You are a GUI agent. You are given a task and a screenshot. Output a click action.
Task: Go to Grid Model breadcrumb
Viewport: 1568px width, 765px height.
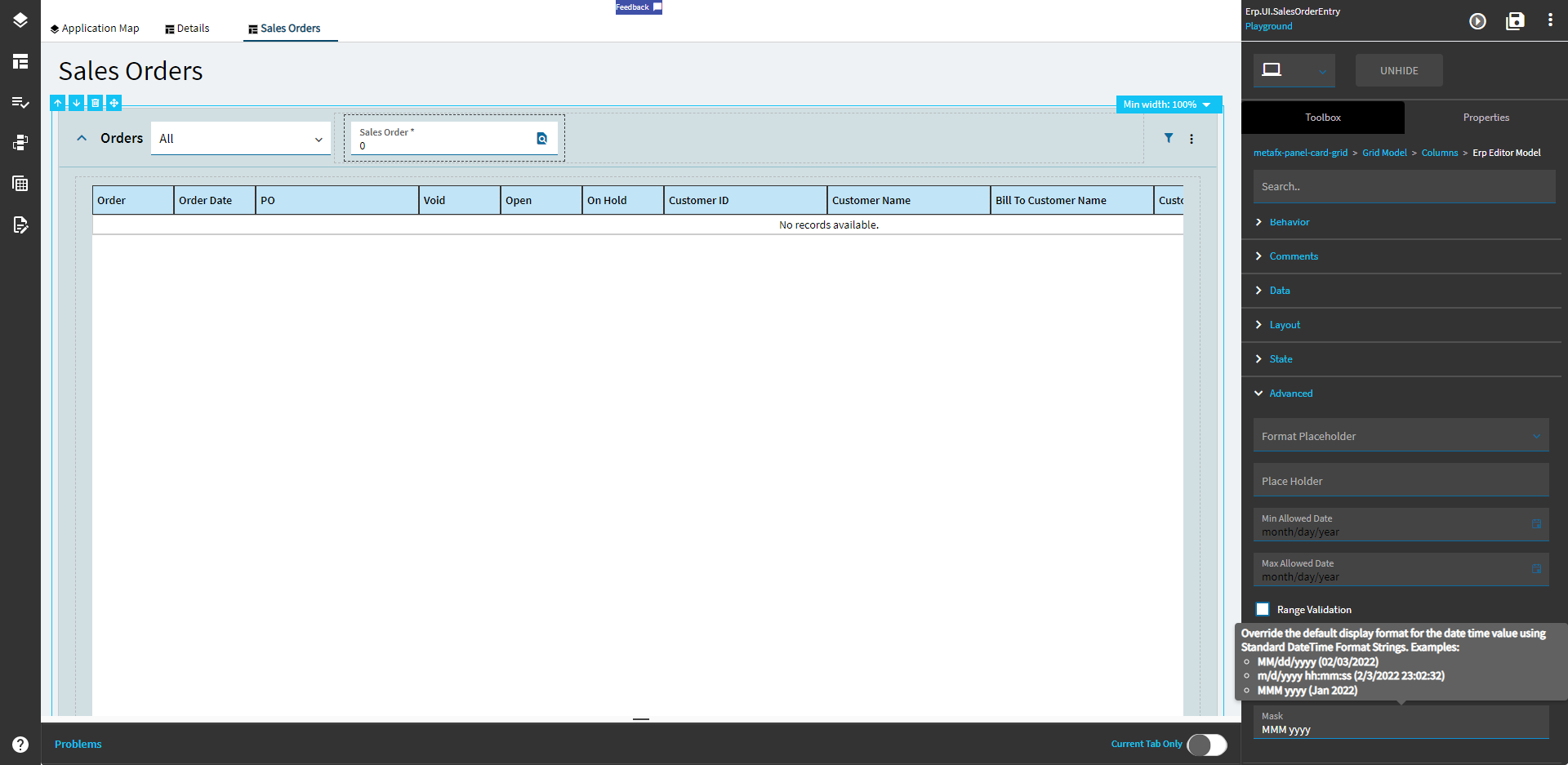click(1384, 153)
